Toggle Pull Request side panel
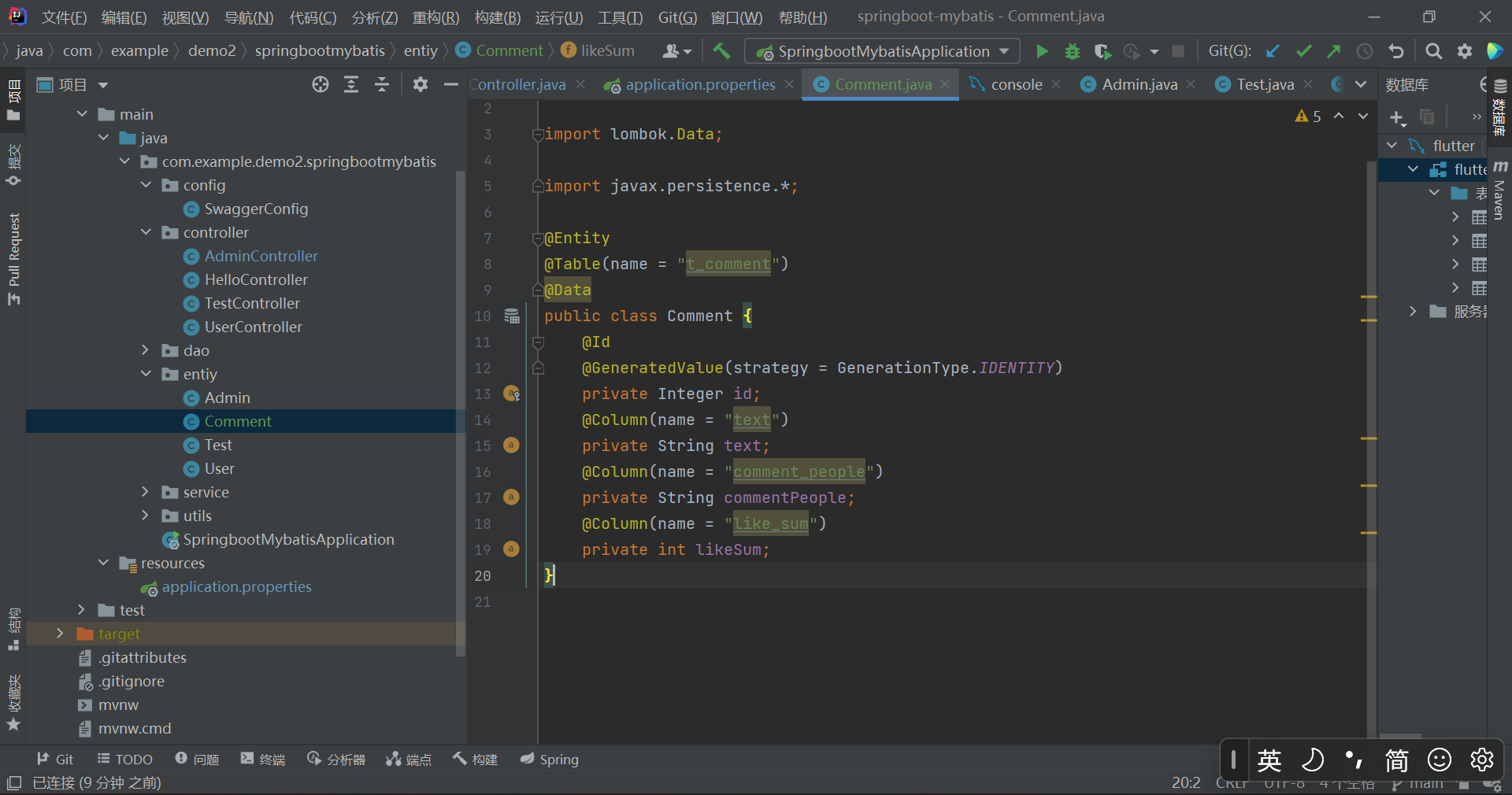Viewport: 1512px width, 795px height. tap(13, 259)
